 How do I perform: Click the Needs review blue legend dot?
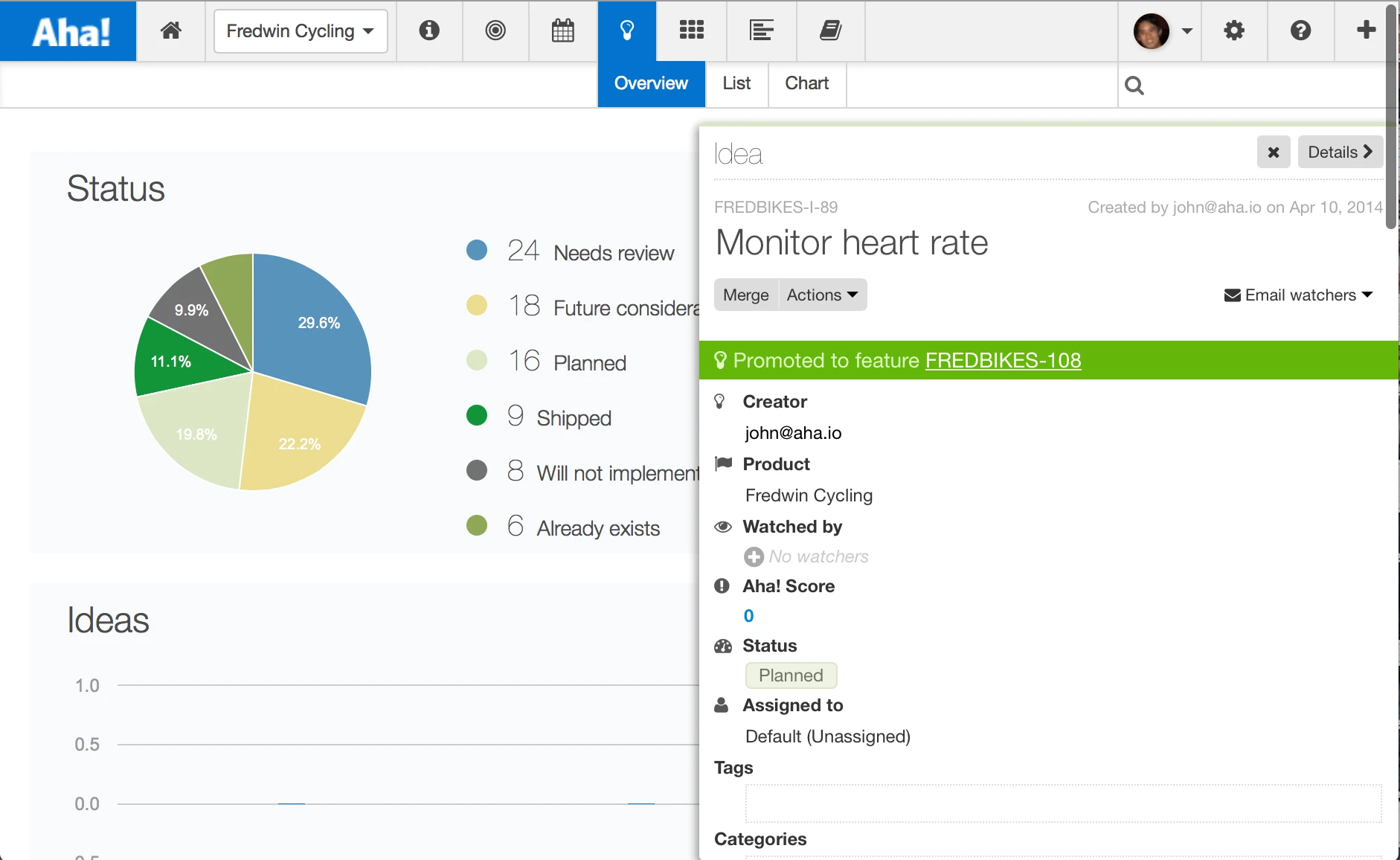click(x=477, y=250)
